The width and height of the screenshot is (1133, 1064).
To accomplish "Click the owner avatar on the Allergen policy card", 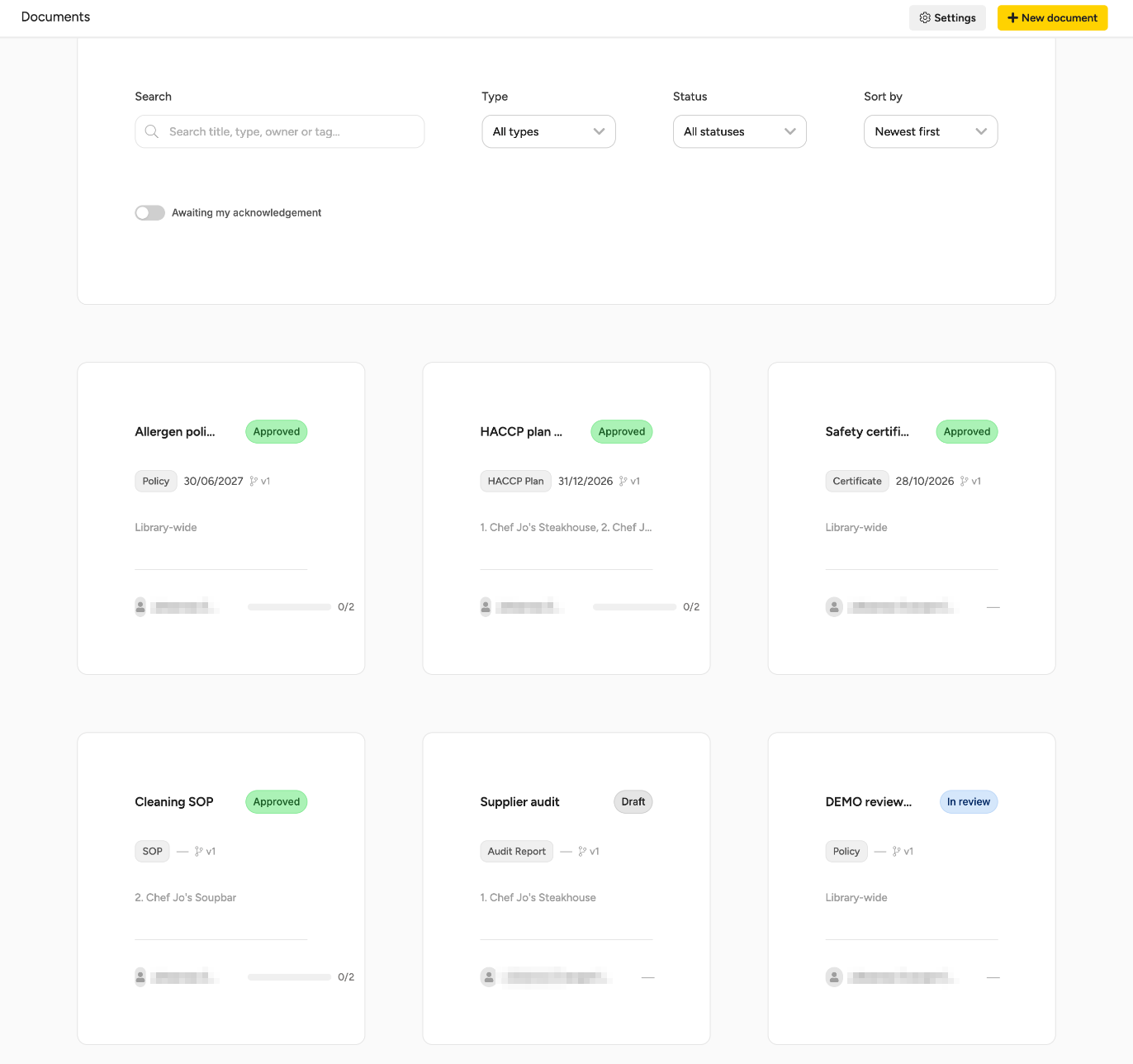I will pos(140,606).
